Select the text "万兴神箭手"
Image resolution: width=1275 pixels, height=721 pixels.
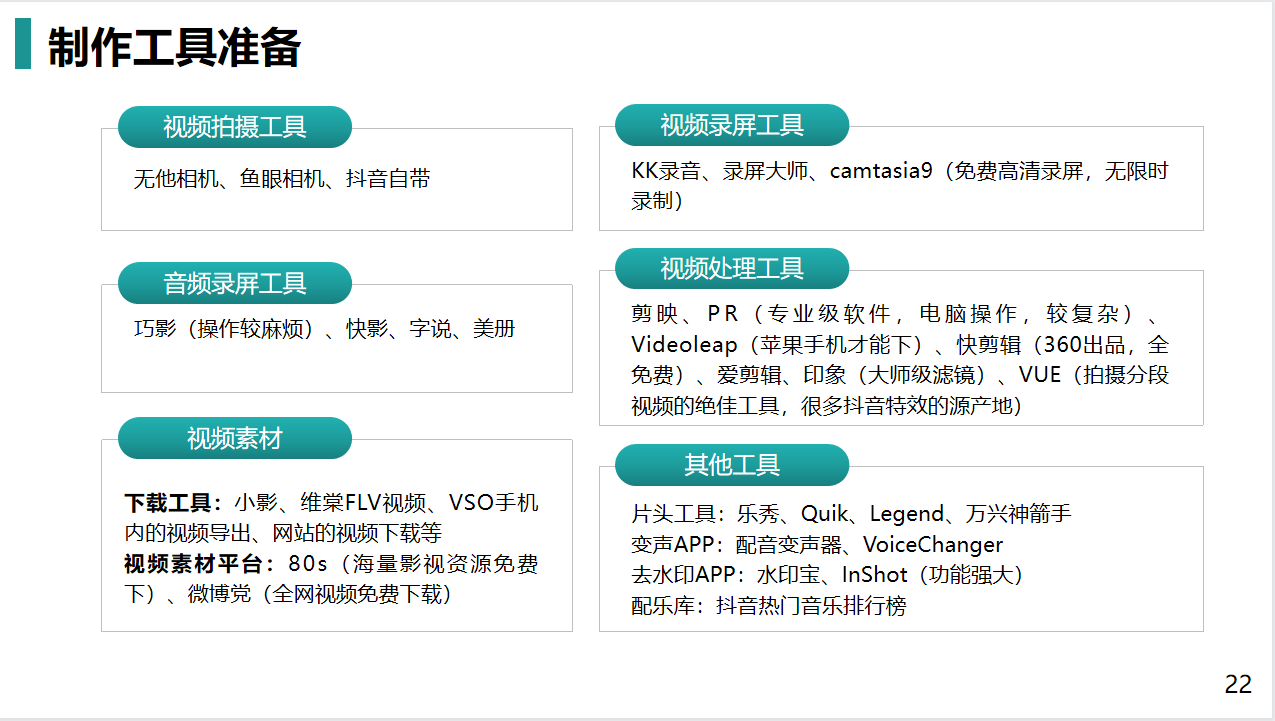click(x=1019, y=514)
